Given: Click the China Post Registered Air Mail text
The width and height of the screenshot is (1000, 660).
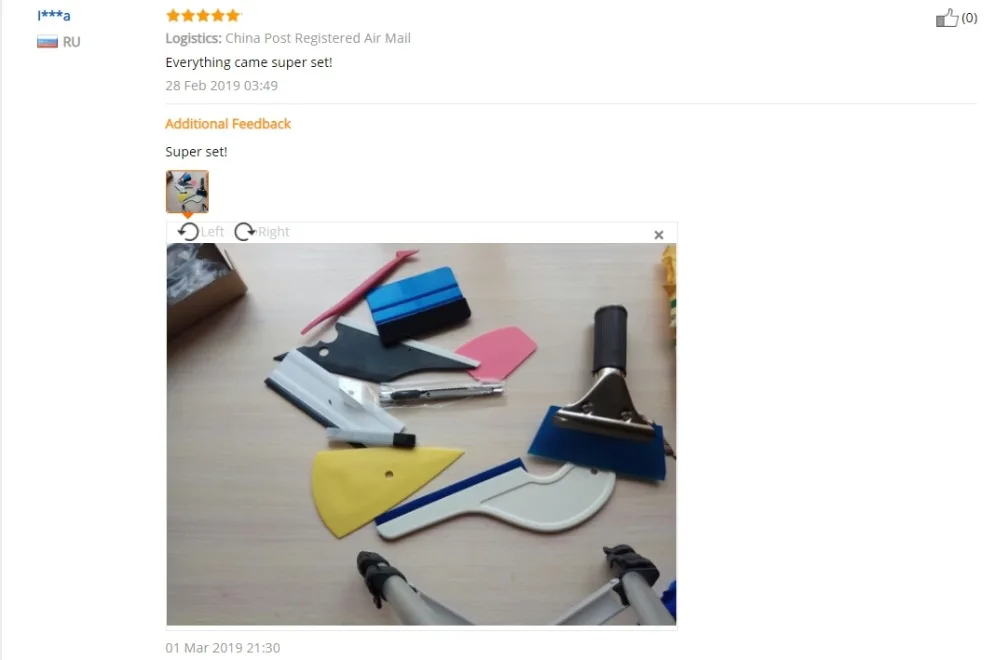Looking at the screenshot, I should click(318, 38).
